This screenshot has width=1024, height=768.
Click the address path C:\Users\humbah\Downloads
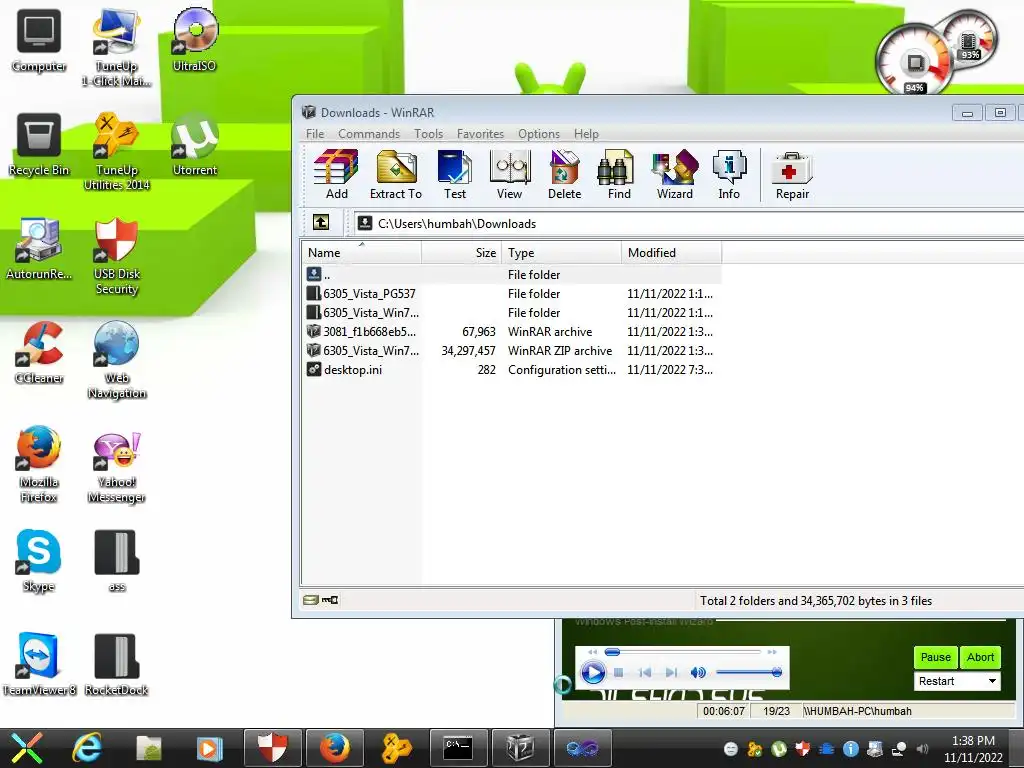(457, 223)
